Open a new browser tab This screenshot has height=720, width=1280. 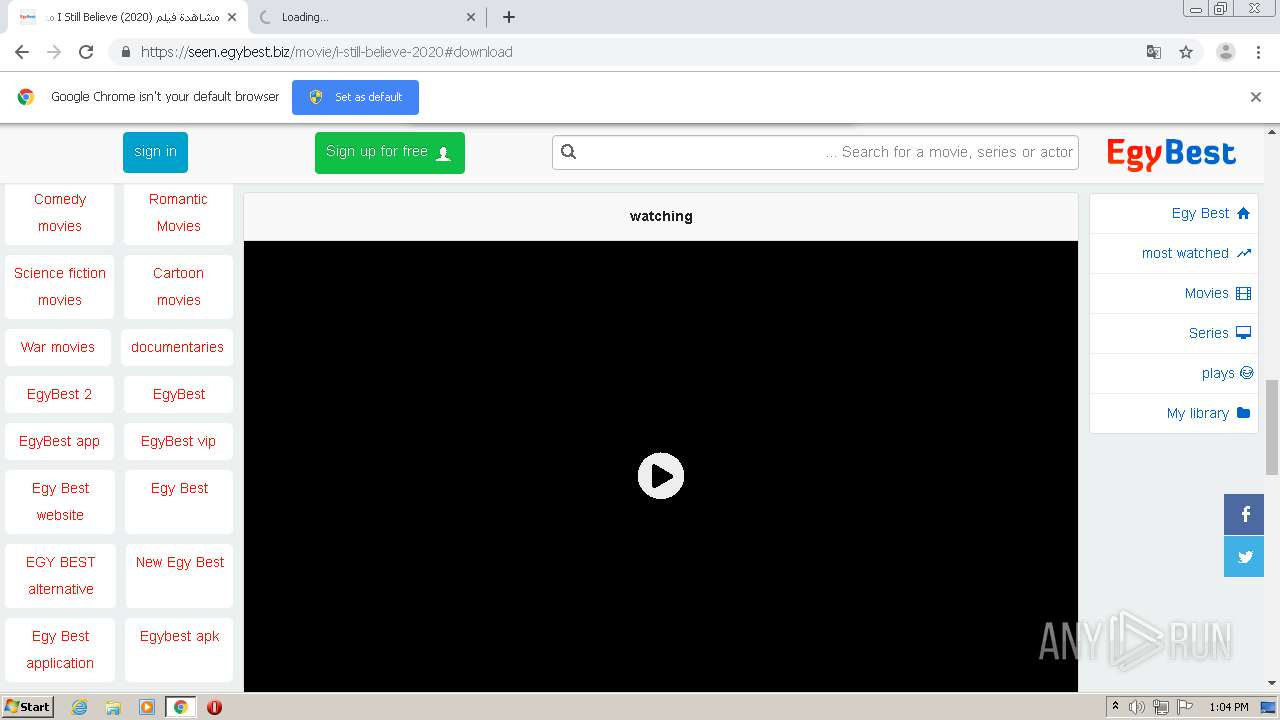click(508, 17)
